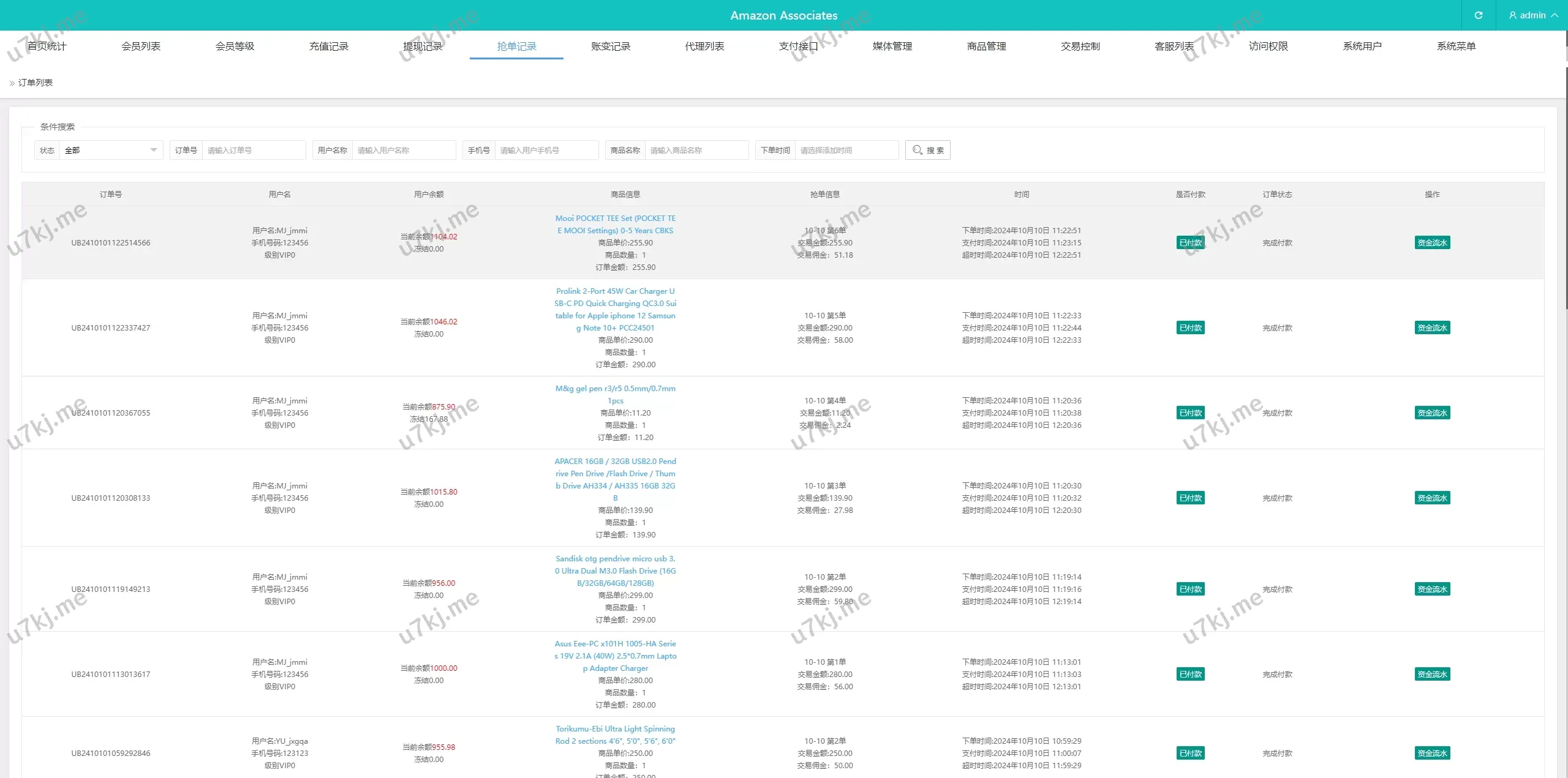The height and width of the screenshot is (778, 1568).
Task: Click the page vertical scrollbar
Action: [1566, 184]
